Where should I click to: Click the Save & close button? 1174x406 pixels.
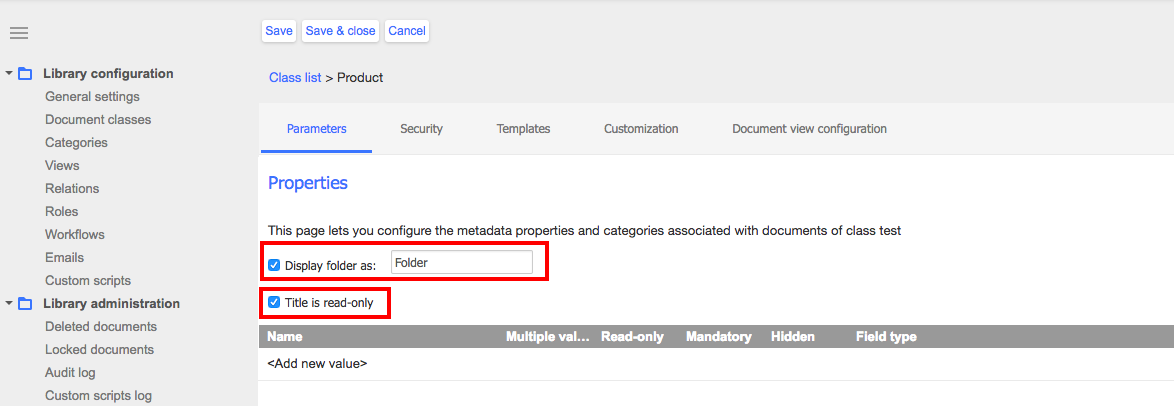[341, 31]
